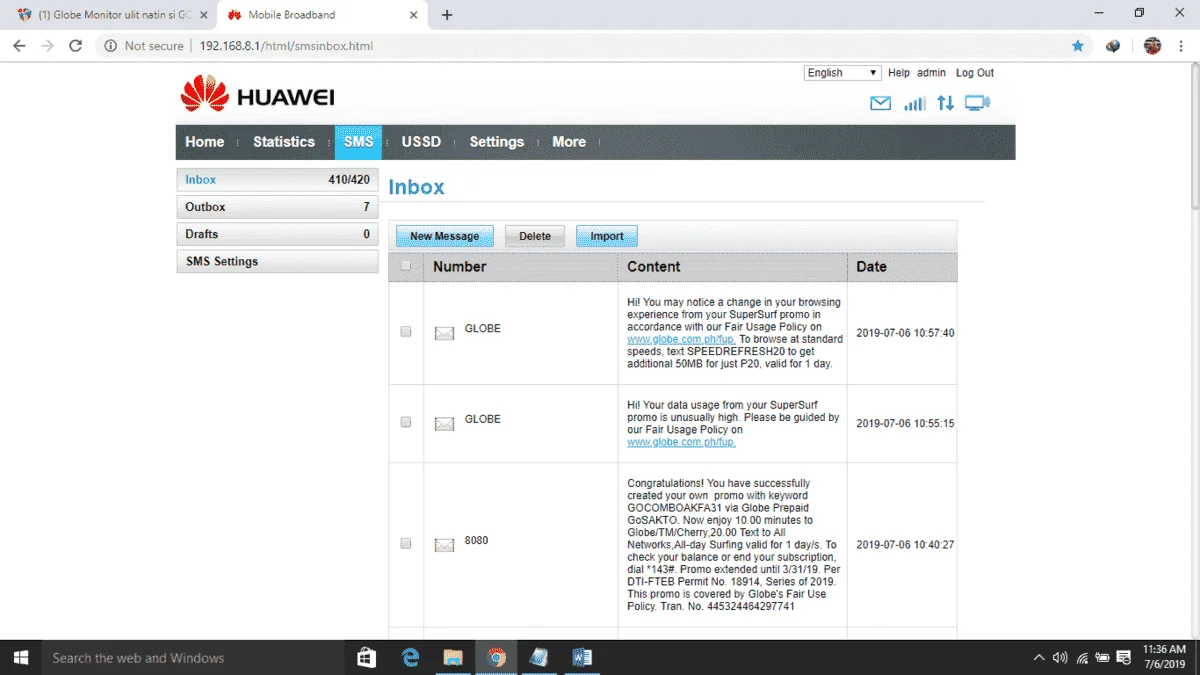Click the Chrome icon in the taskbar

pyautogui.click(x=496, y=657)
